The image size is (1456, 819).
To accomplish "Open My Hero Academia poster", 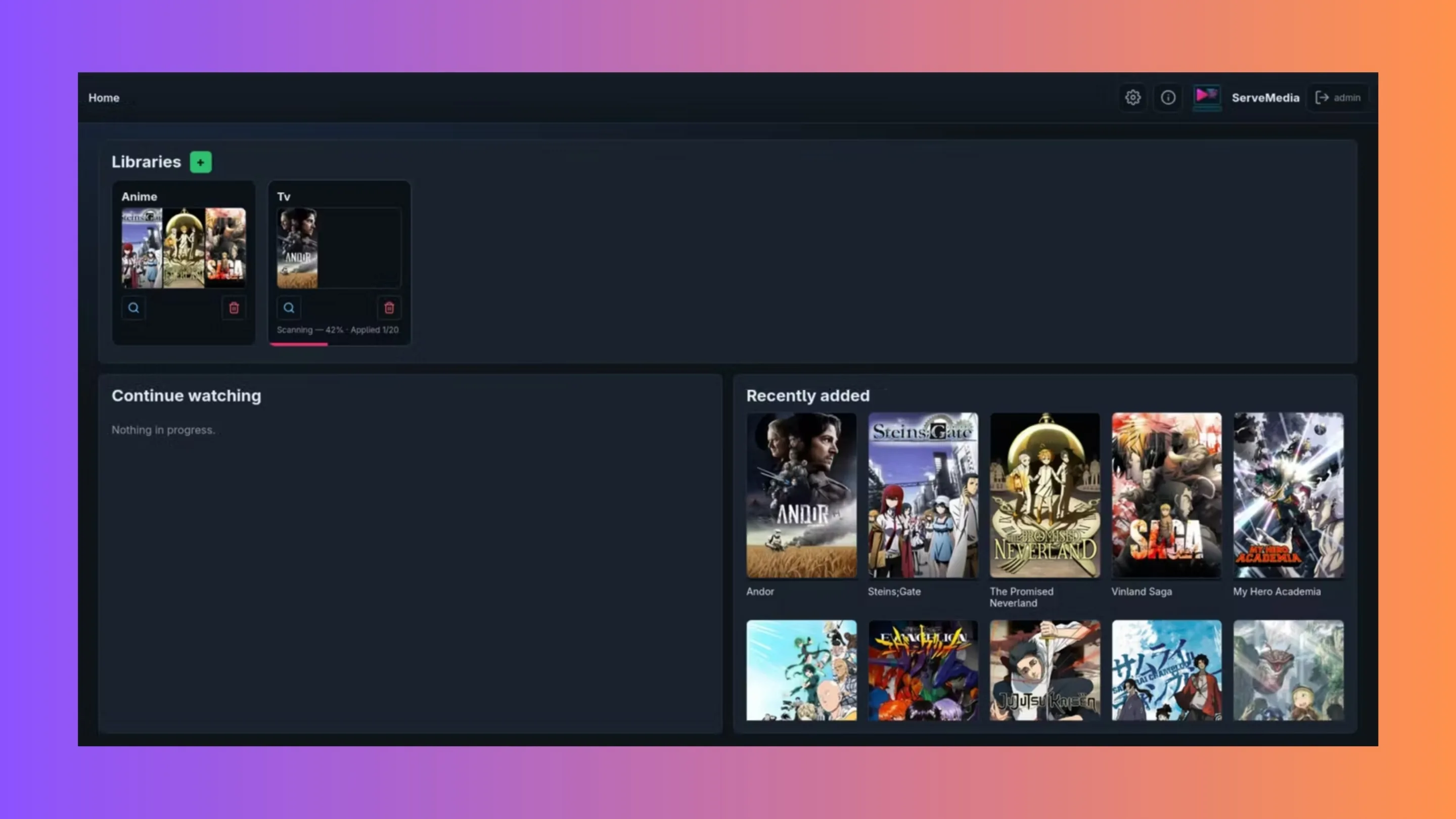I will [x=1288, y=495].
